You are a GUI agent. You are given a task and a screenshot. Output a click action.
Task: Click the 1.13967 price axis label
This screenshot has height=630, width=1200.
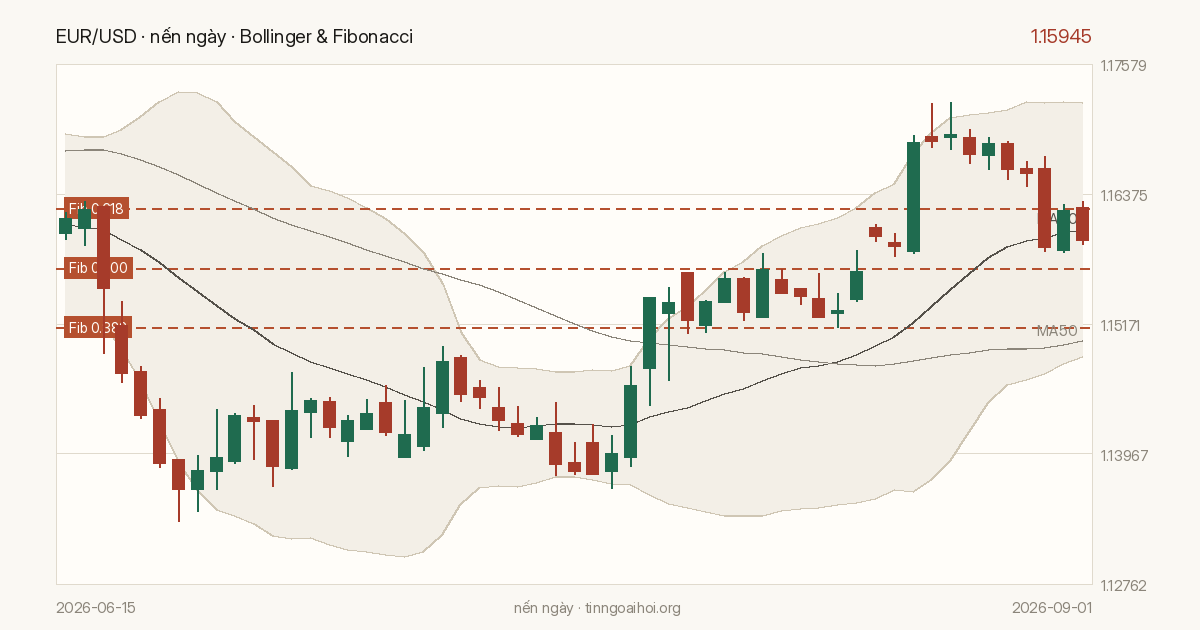click(1123, 456)
